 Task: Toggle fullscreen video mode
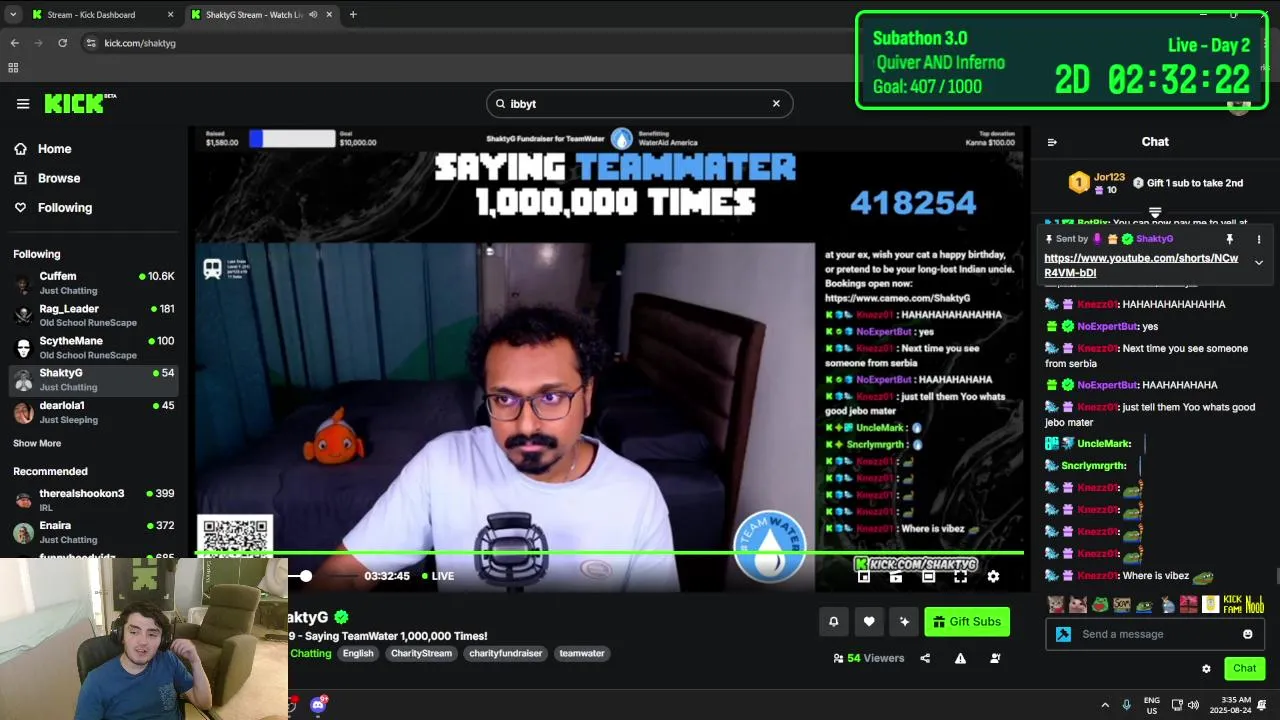point(961,576)
